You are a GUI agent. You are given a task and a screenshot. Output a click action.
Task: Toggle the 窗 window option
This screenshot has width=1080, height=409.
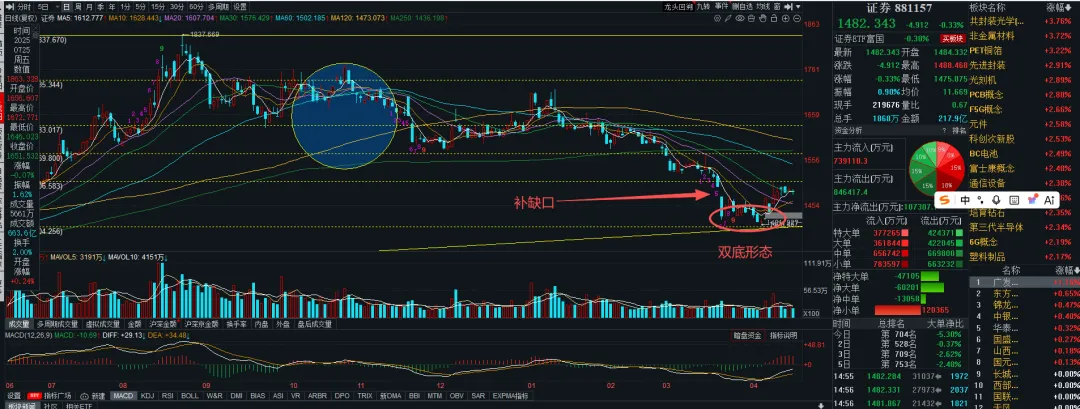coord(777,7)
